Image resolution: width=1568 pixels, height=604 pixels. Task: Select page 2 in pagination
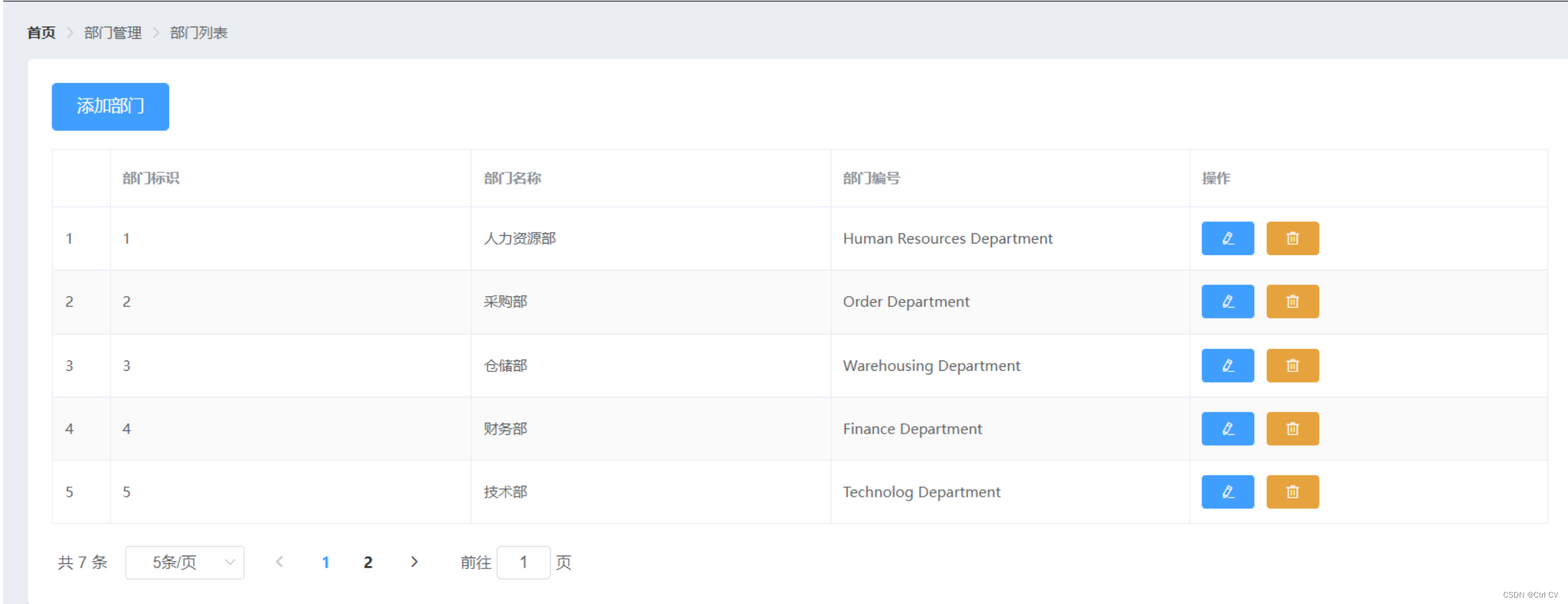click(368, 562)
